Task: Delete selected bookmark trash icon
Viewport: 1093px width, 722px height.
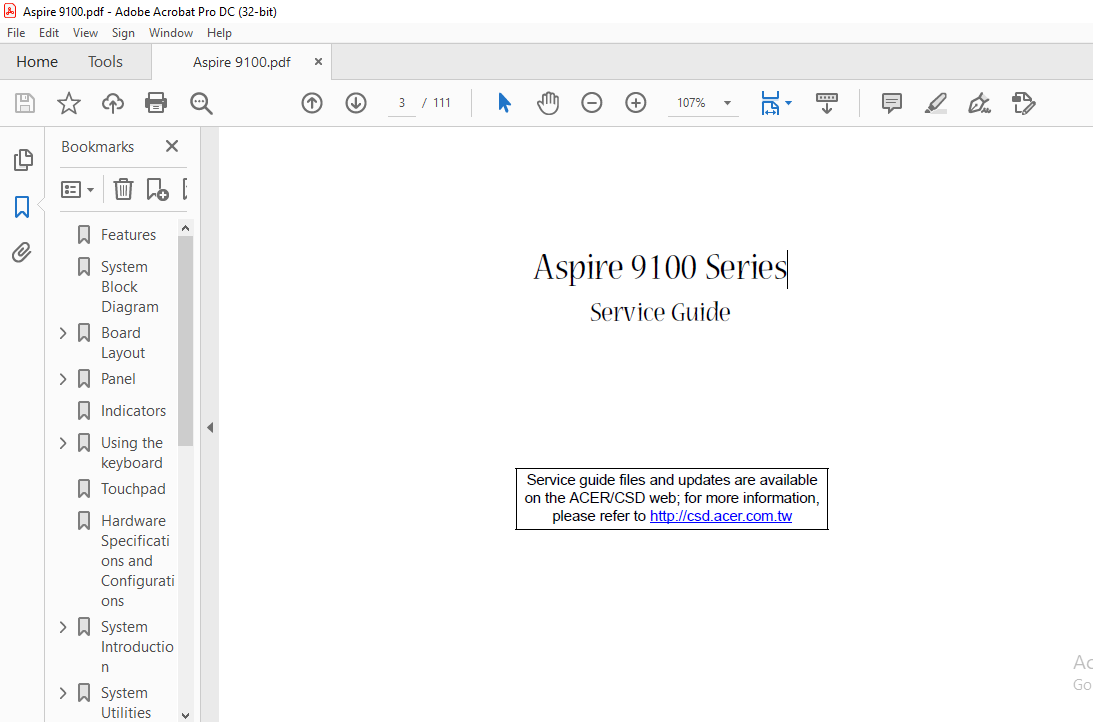Action: pos(123,189)
